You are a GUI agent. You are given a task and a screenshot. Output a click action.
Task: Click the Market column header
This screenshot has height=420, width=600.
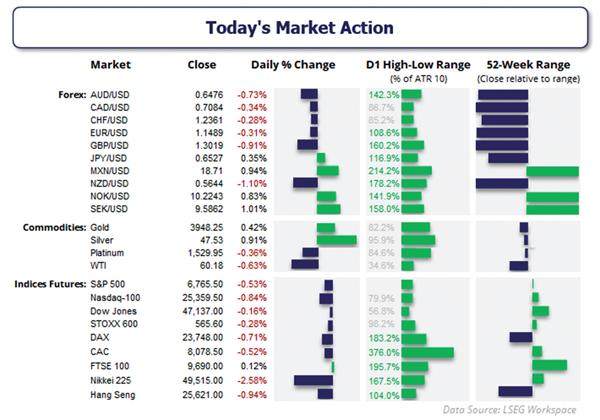[x=111, y=66]
